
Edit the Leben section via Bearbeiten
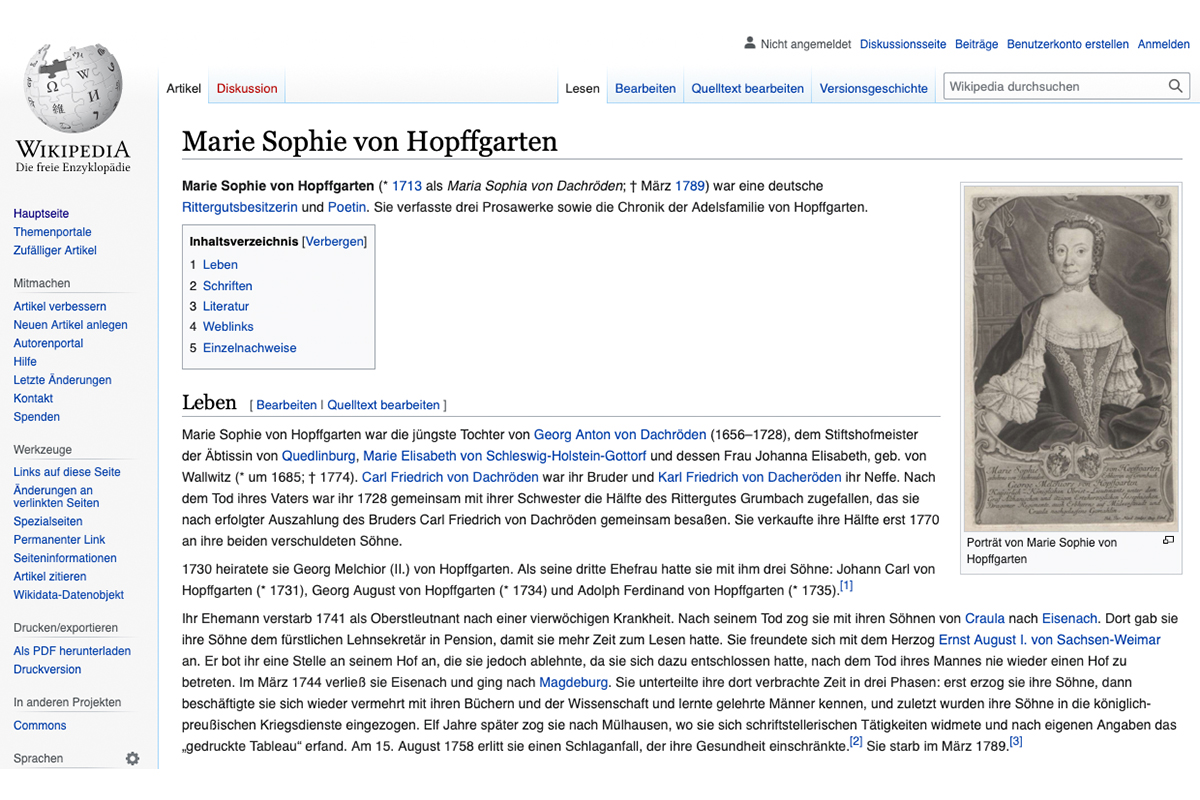click(x=286, y=405)
